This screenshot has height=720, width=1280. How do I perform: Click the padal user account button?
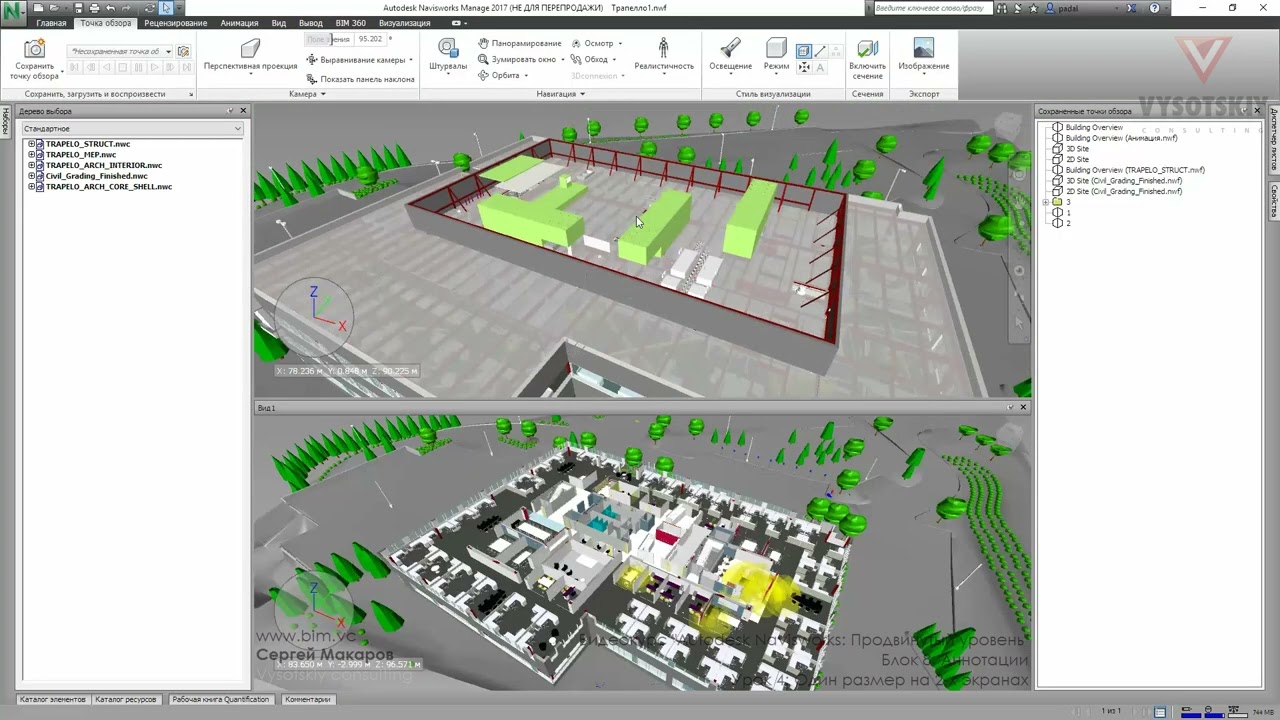coord(1063,8)
